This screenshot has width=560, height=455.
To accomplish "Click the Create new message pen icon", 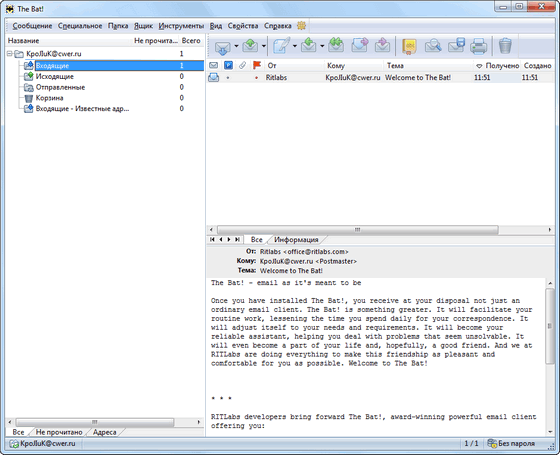I will (282, 46).
